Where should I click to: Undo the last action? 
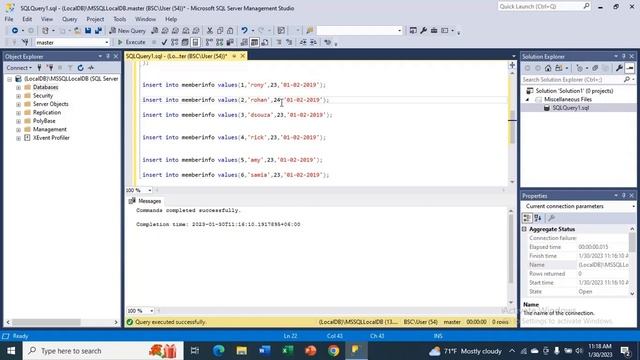(x=244, y=31)
